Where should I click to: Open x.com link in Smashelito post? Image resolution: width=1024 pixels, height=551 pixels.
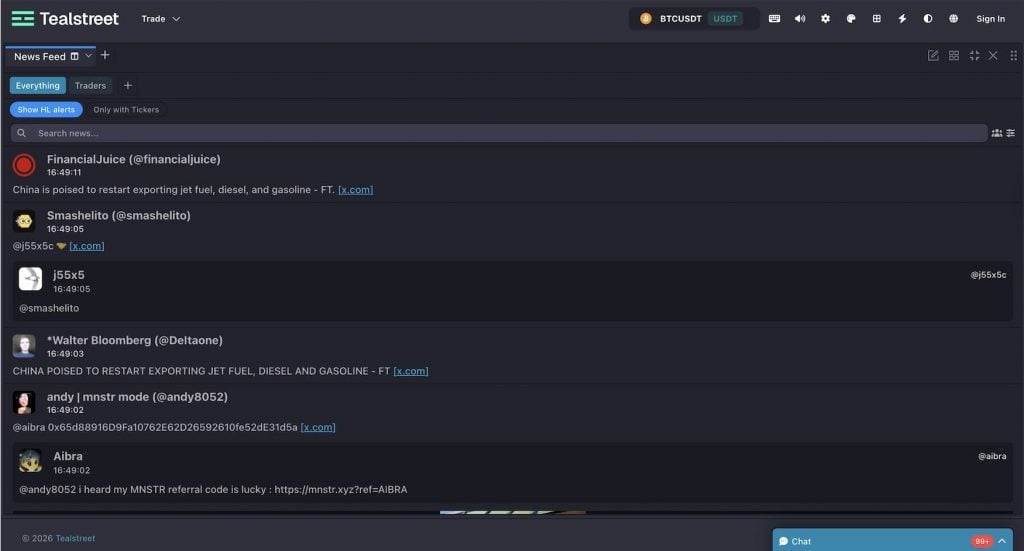87,246
